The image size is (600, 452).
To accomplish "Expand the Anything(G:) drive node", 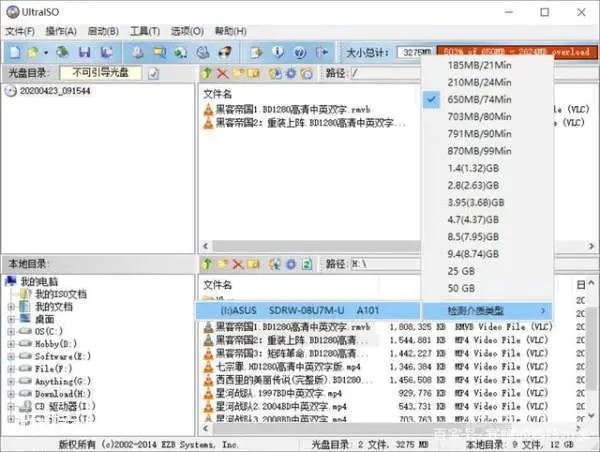I will (x=11, y=381).
